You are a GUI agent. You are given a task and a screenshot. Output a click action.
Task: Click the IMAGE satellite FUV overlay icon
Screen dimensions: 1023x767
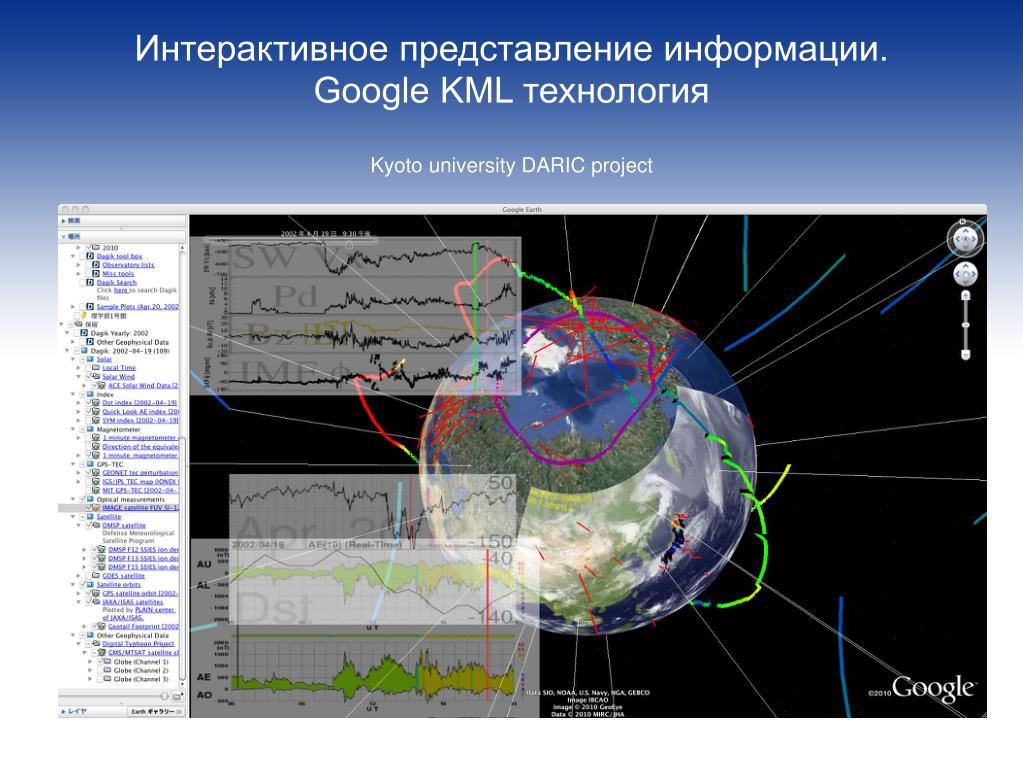[x=96, y=507]
